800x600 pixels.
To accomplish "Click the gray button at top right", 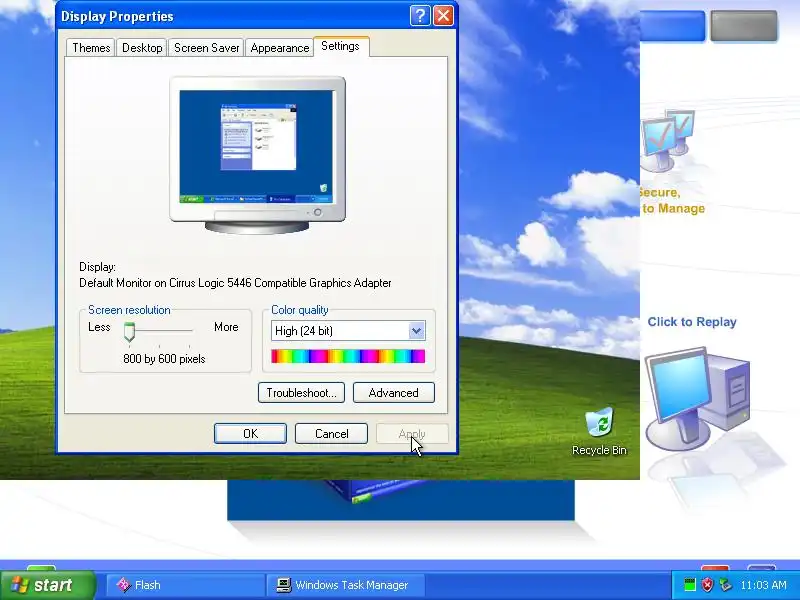I will click(x=744, y=26).
